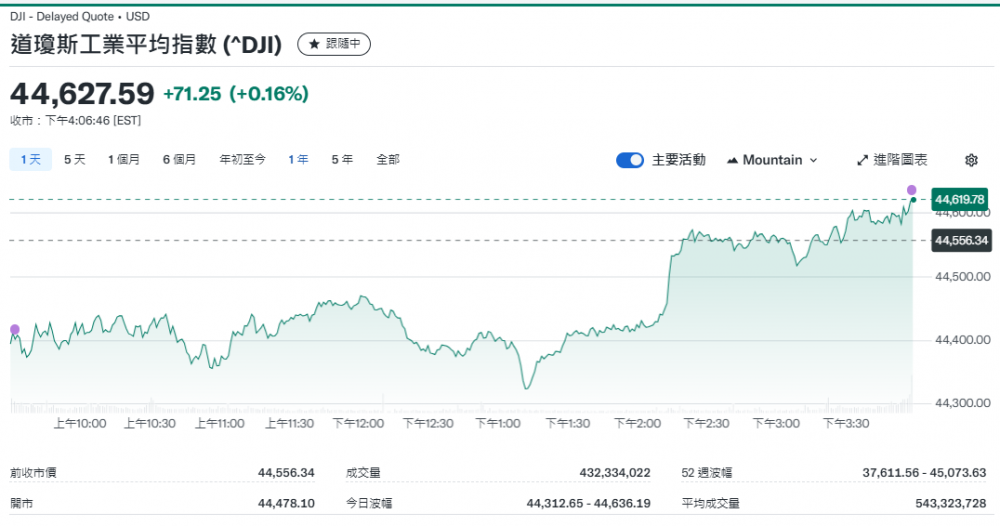Click the 44,556.34 previous close label
Image resolution: width=1000 pixels, height=526 pixels.
(960, 241)
